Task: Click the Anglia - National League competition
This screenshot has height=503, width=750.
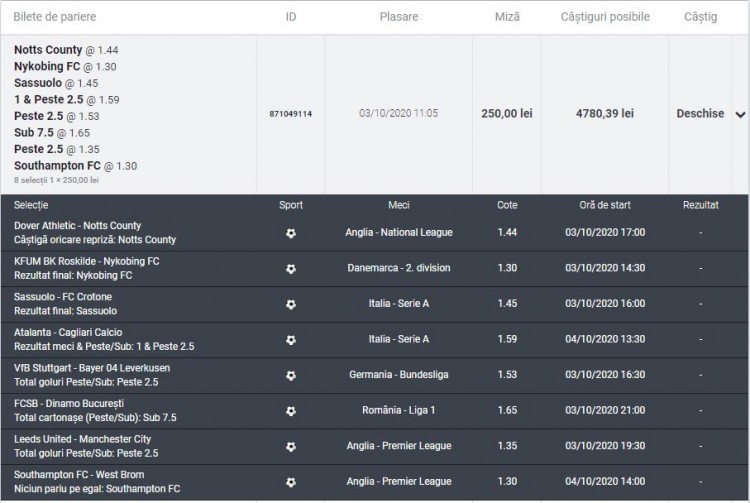Action: coord(399,233)
